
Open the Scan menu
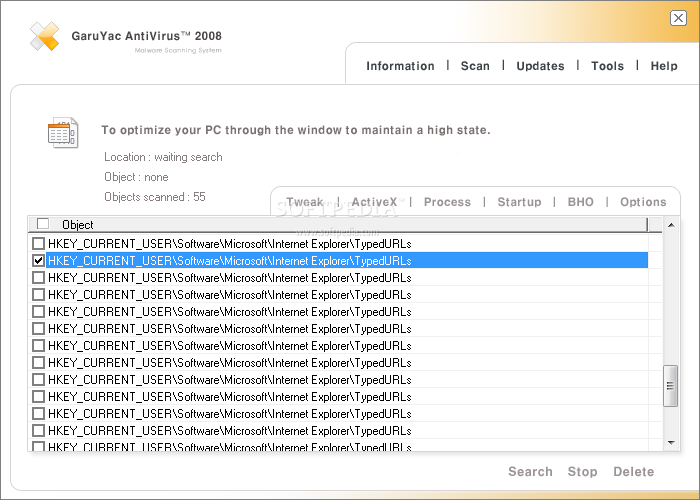[x=475, y=66]
